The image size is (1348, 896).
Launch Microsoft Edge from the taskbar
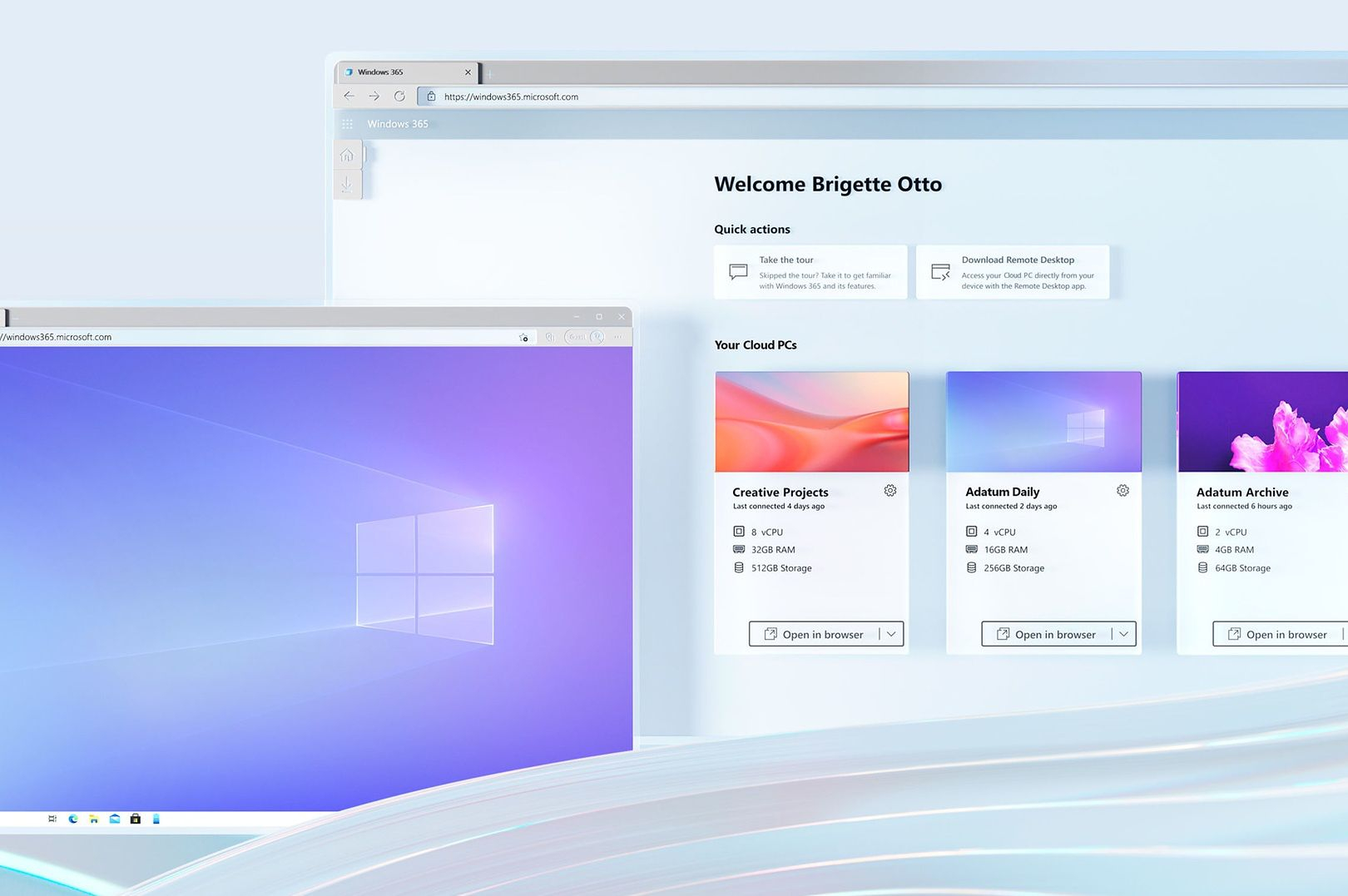pos(73,819)
